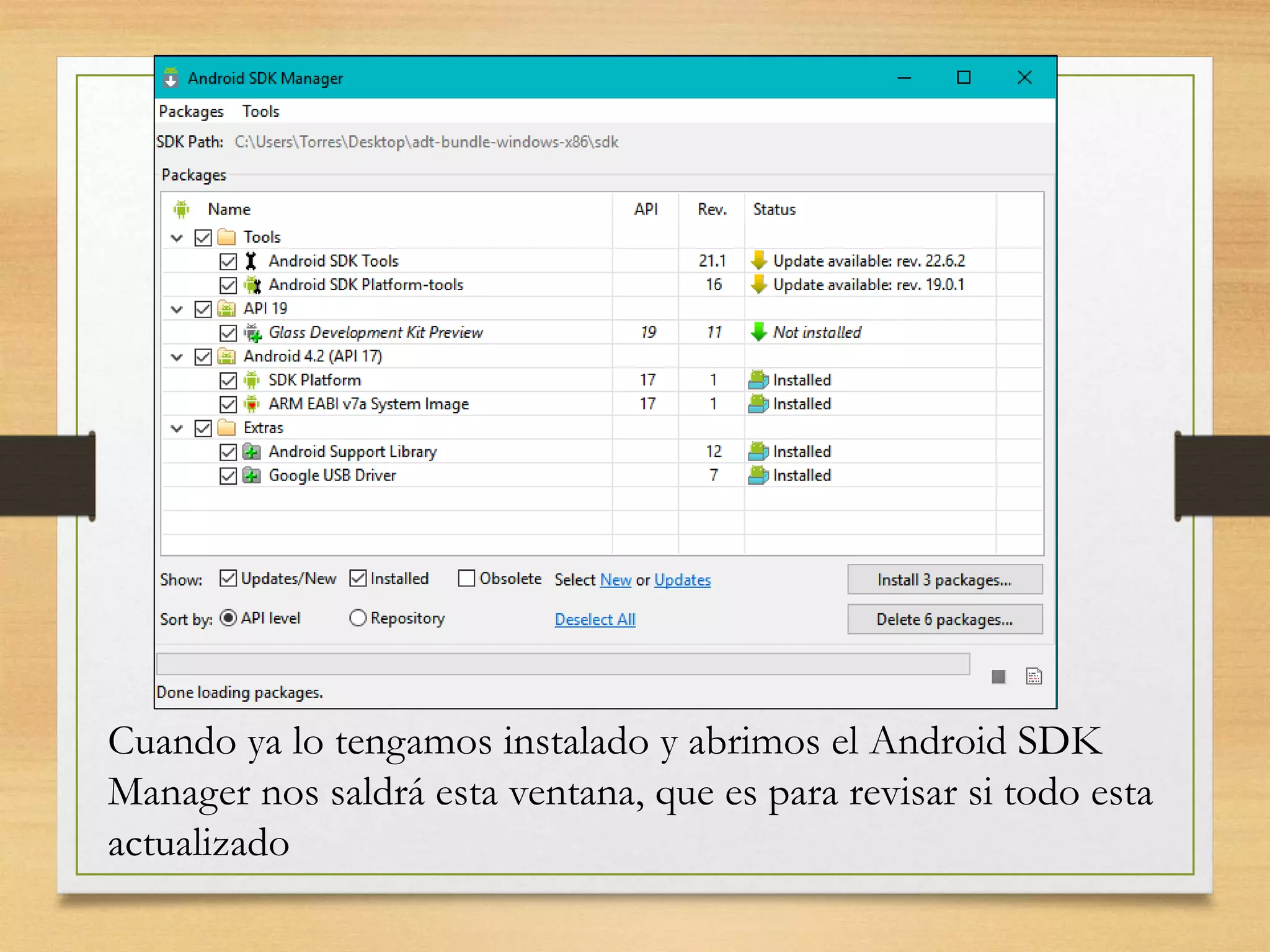
Task: Collapse the Tools tree group
Action: [x=177, y=238]
